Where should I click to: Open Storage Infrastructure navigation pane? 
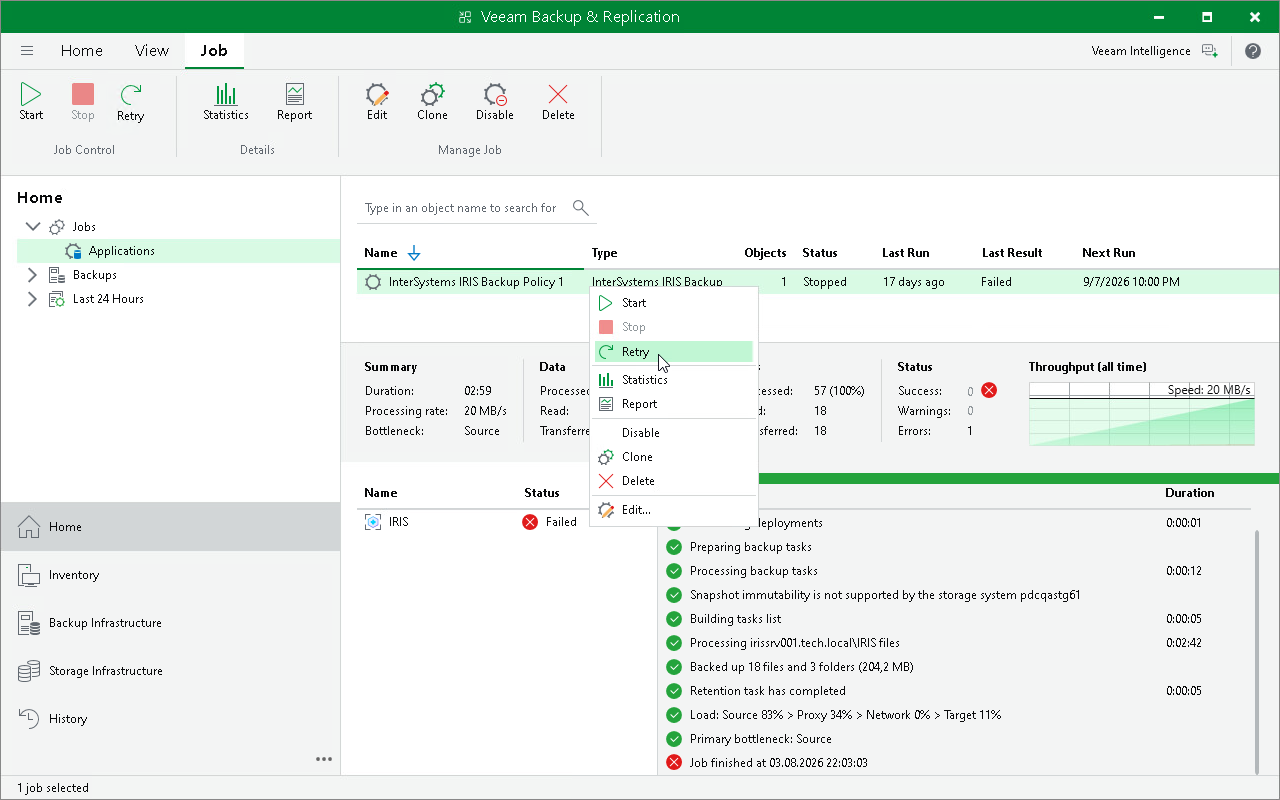[170, 671]
